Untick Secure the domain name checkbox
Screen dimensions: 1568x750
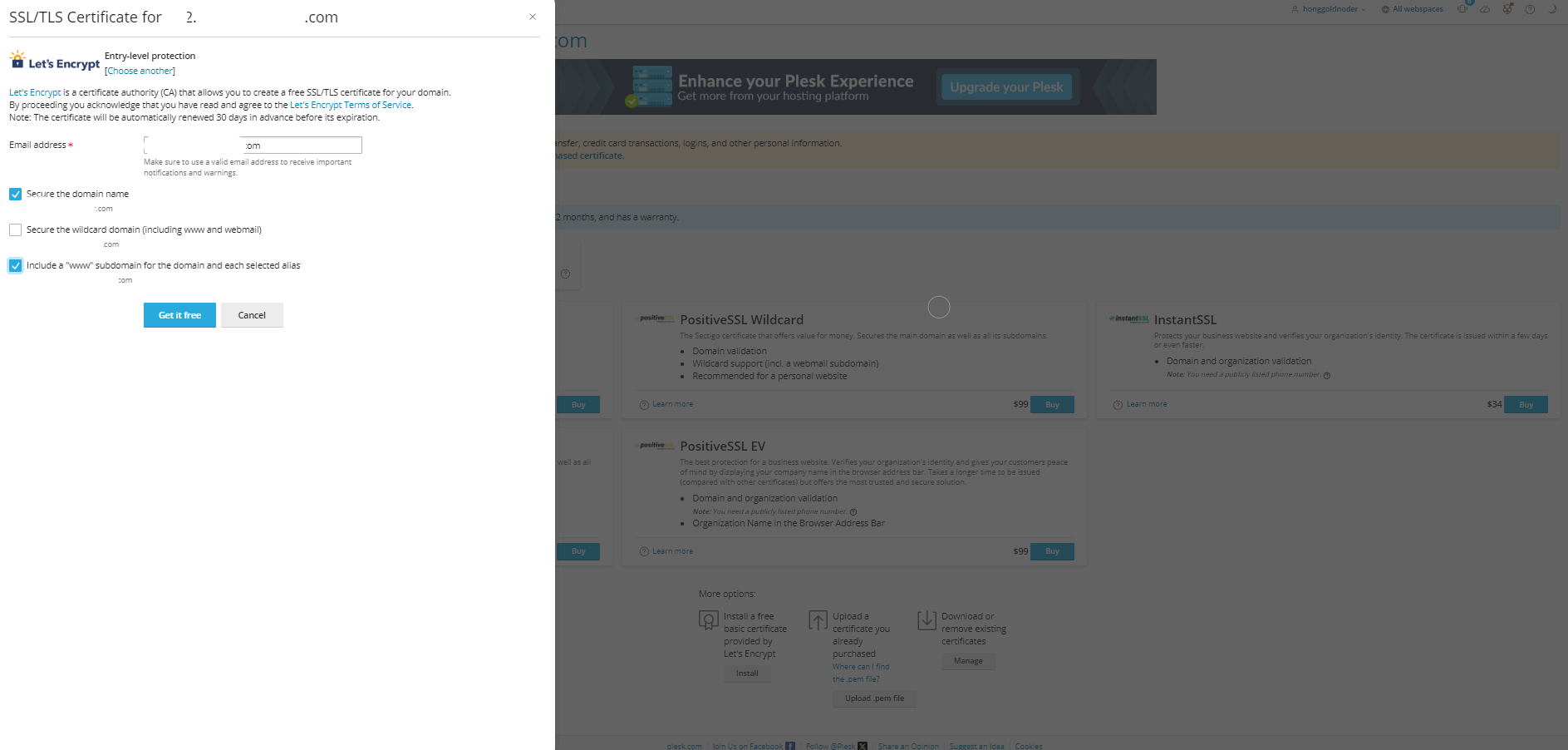click(x=15, y=194)
